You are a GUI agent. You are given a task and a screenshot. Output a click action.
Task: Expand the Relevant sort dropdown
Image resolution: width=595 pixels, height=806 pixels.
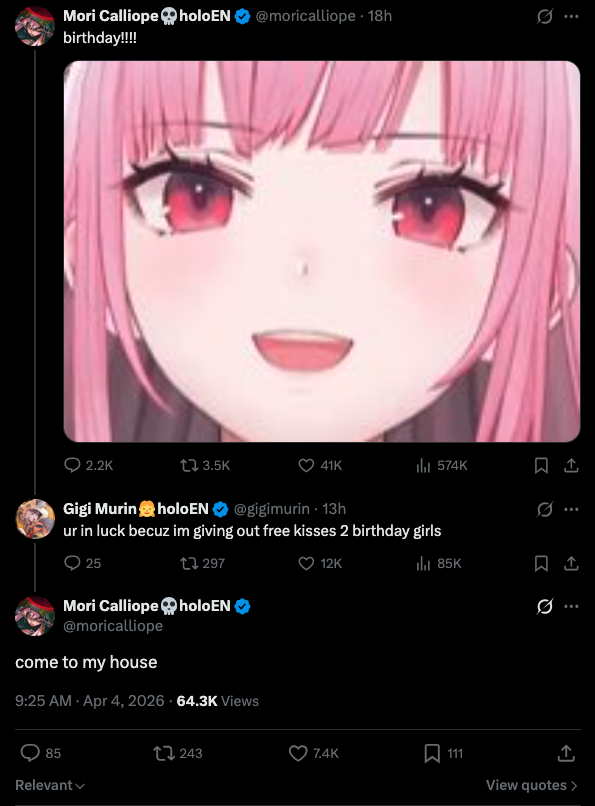click(x=50, y=785)
